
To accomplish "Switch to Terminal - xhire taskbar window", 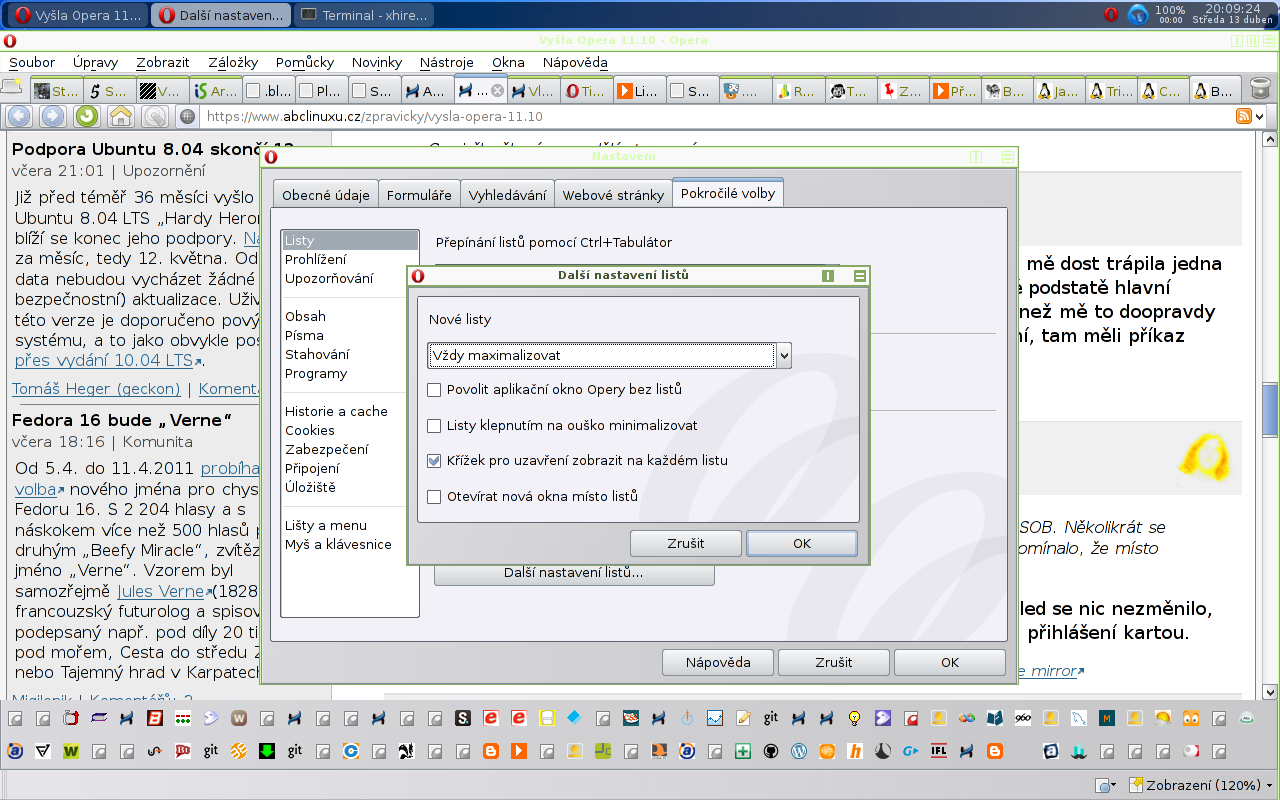I will [364, 15].
